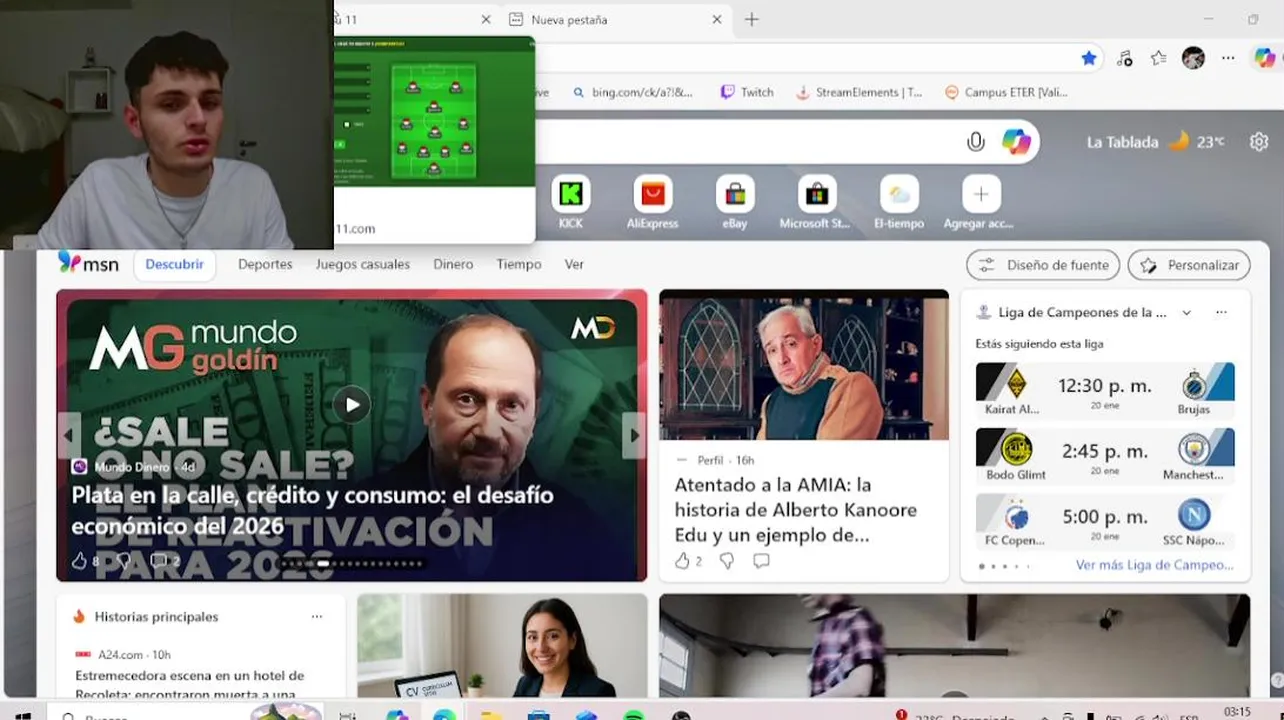Screen dimensions: 1284x720
Task: Click the Personalizar button
Action: coord(1189,265)
